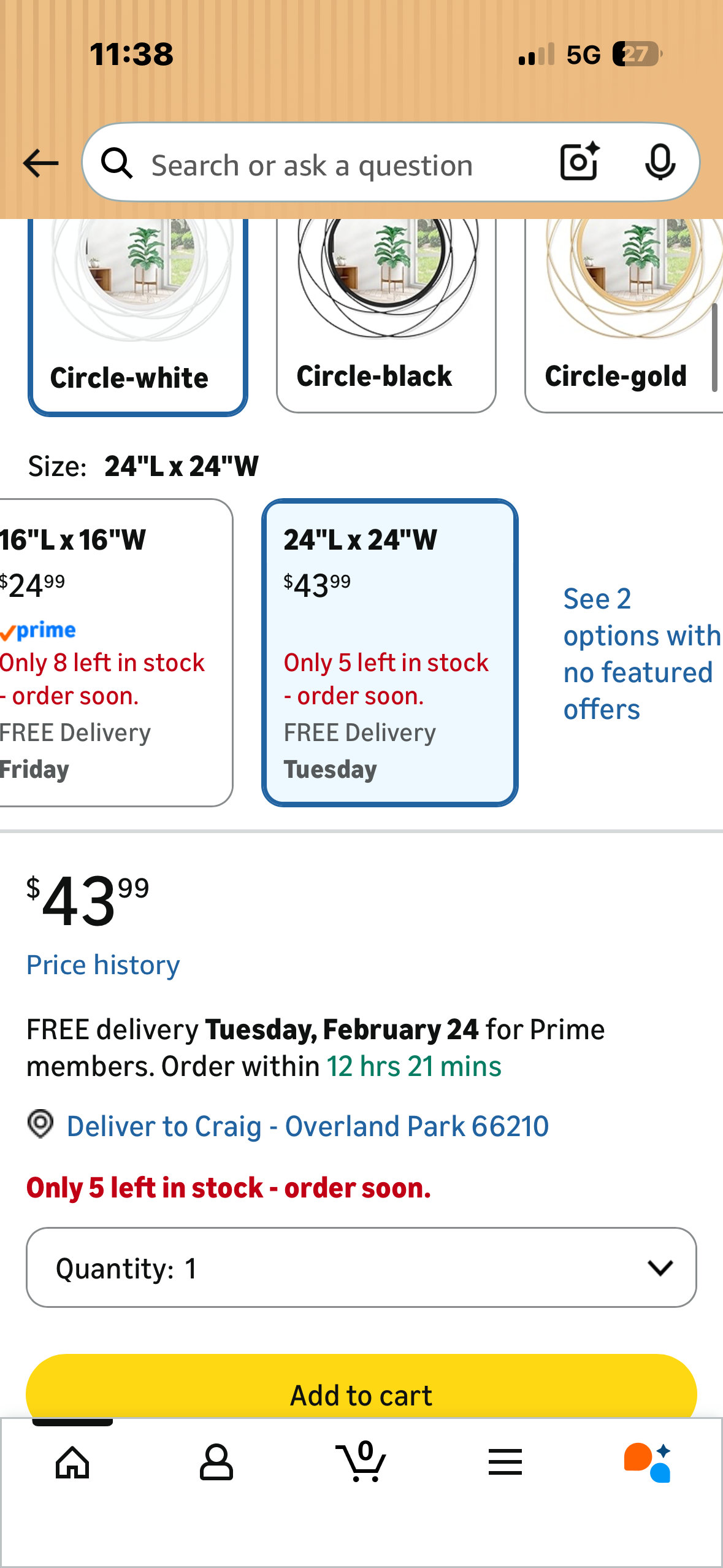Viewport: 723px width, 1568px height.
Task: Open the Rufus AI assistant icon
Action: coord(648,1462)
